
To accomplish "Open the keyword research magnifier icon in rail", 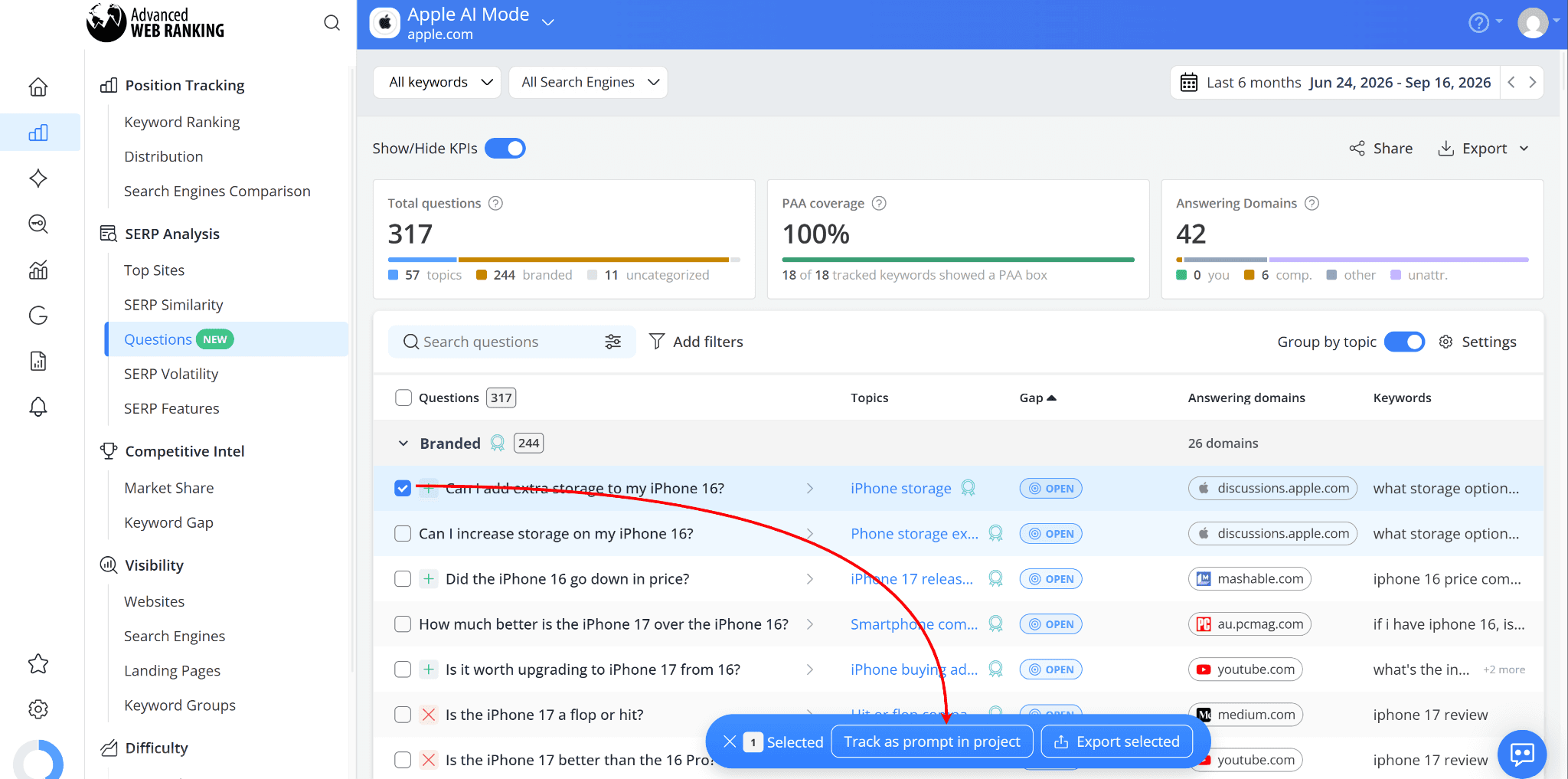I will click(x=38, y=224).
